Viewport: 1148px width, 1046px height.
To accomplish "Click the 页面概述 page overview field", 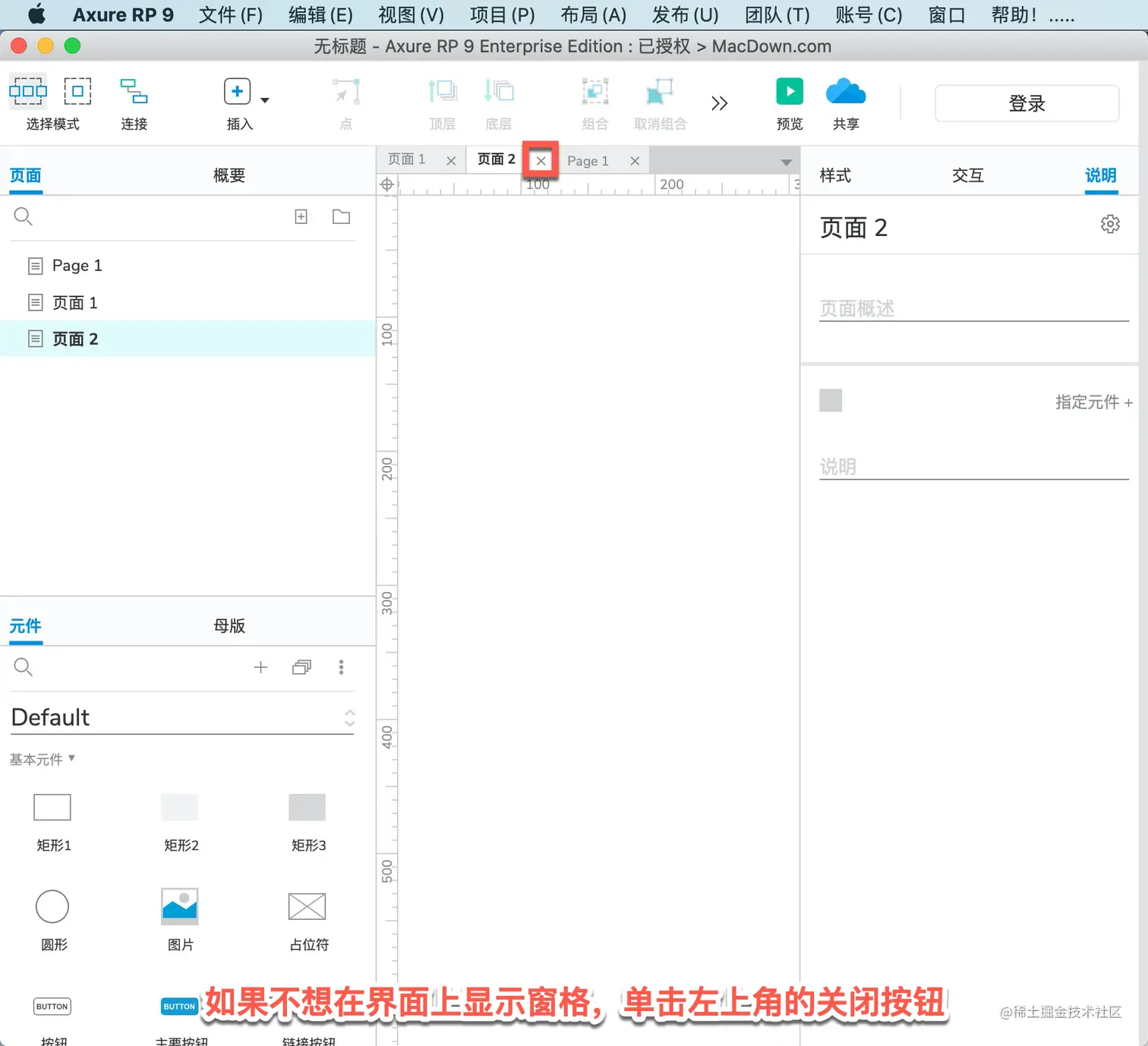I will tap(974, 309).
